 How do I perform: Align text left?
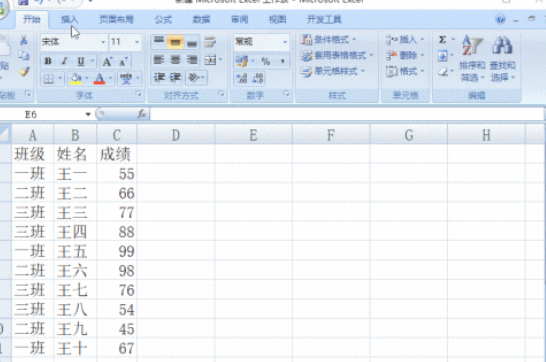click(x=159, y=60)
